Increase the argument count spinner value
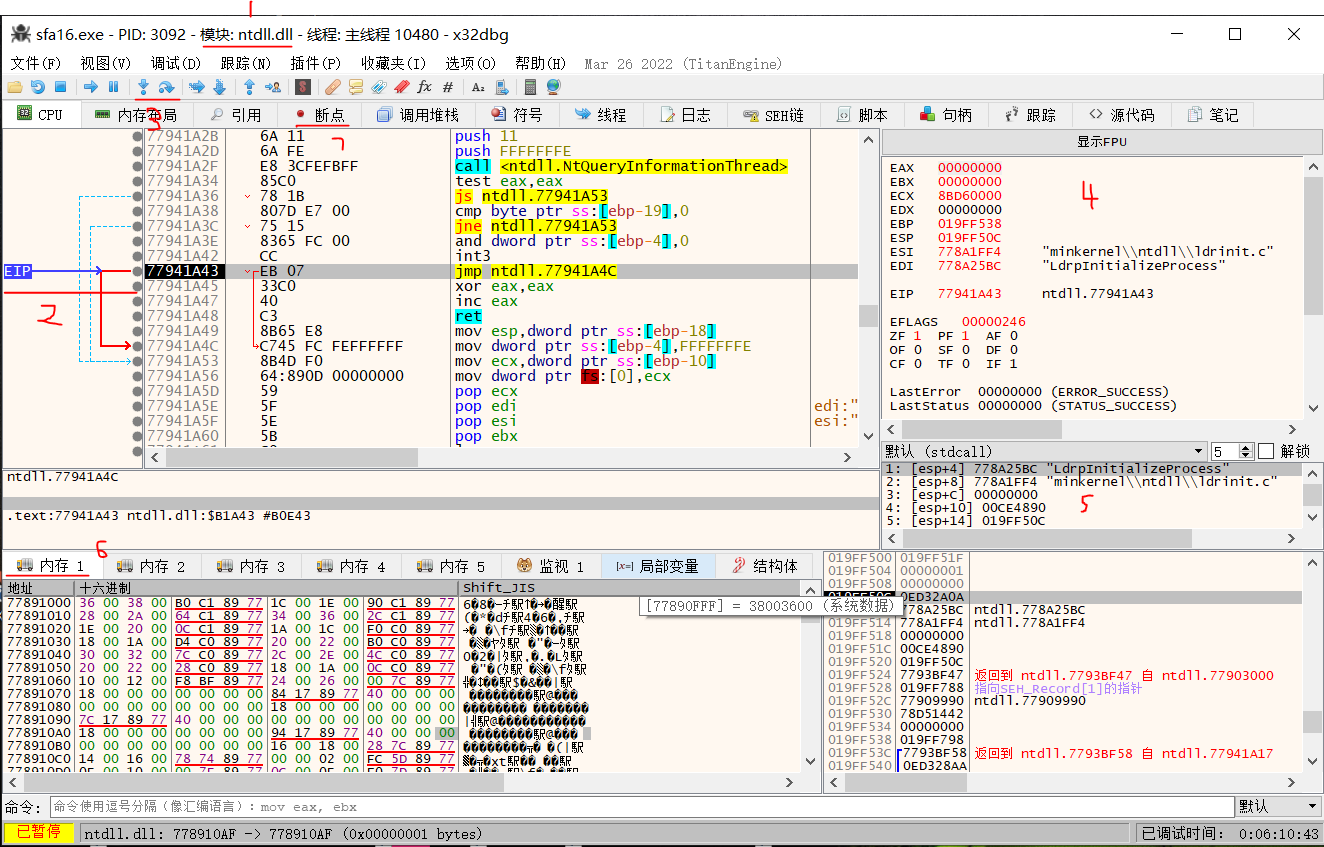The width and height of the screenshot is (1324, 847). (1246, 448)
